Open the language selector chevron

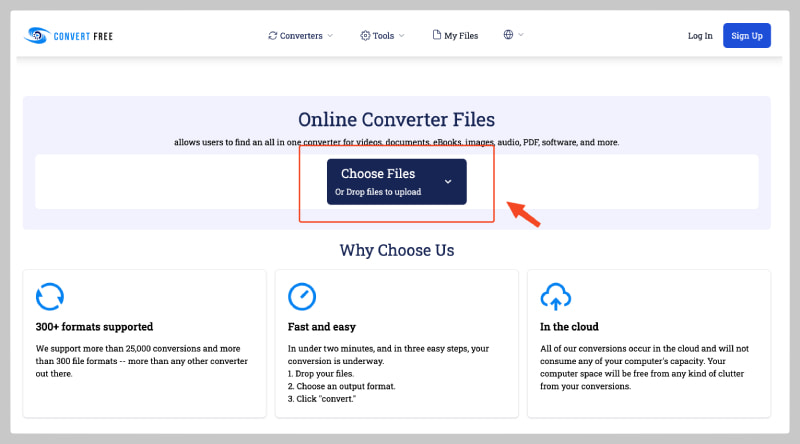tap(521, 35)
